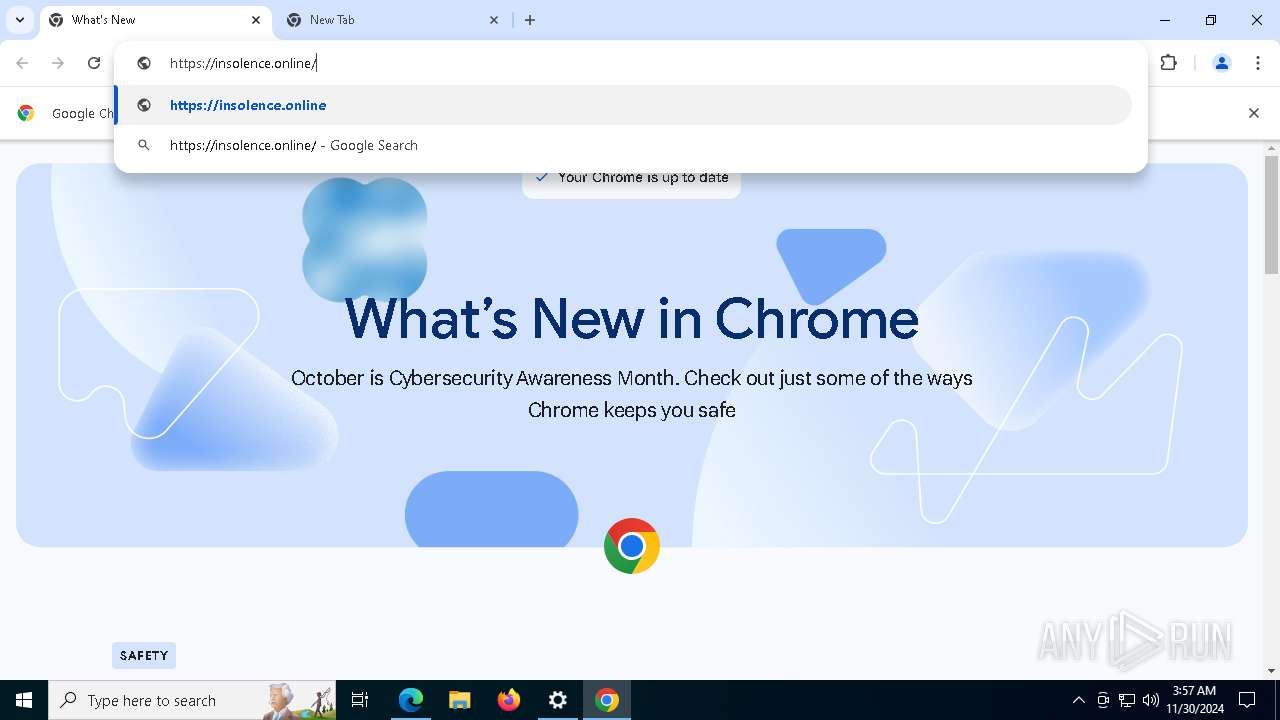The image size is (1280, 720).
Task: Open the Extensions puzzle icon
Action: coord(1168,63)
